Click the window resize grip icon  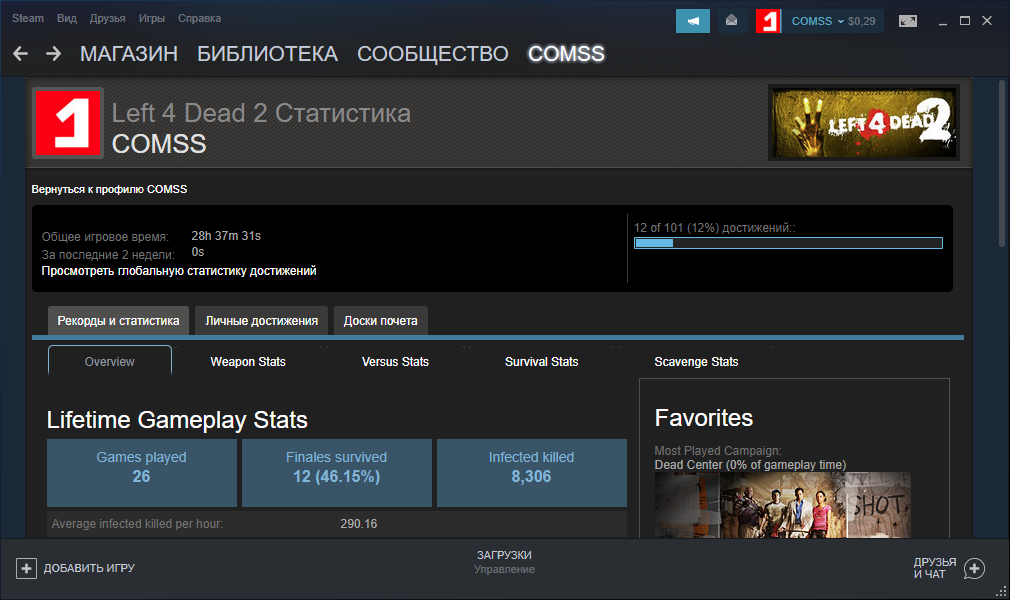pyautogui.click(x=1001, y=591)
